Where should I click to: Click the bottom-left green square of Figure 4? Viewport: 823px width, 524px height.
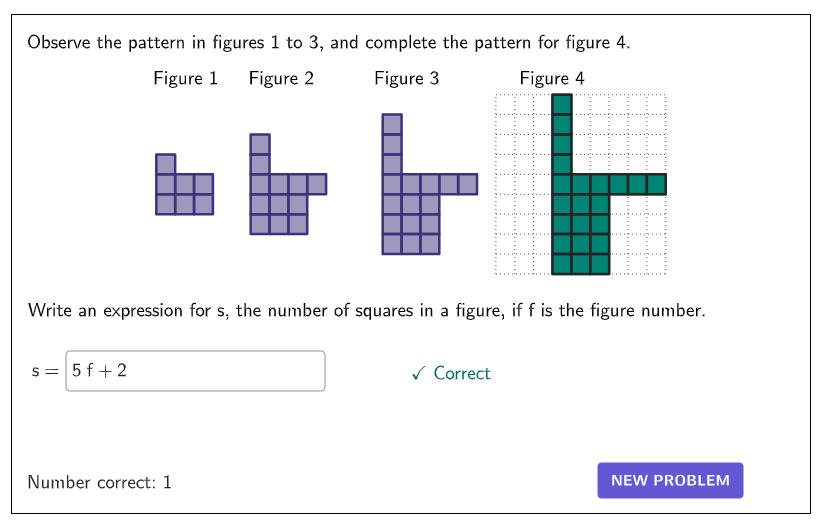[x=562, y=264]
